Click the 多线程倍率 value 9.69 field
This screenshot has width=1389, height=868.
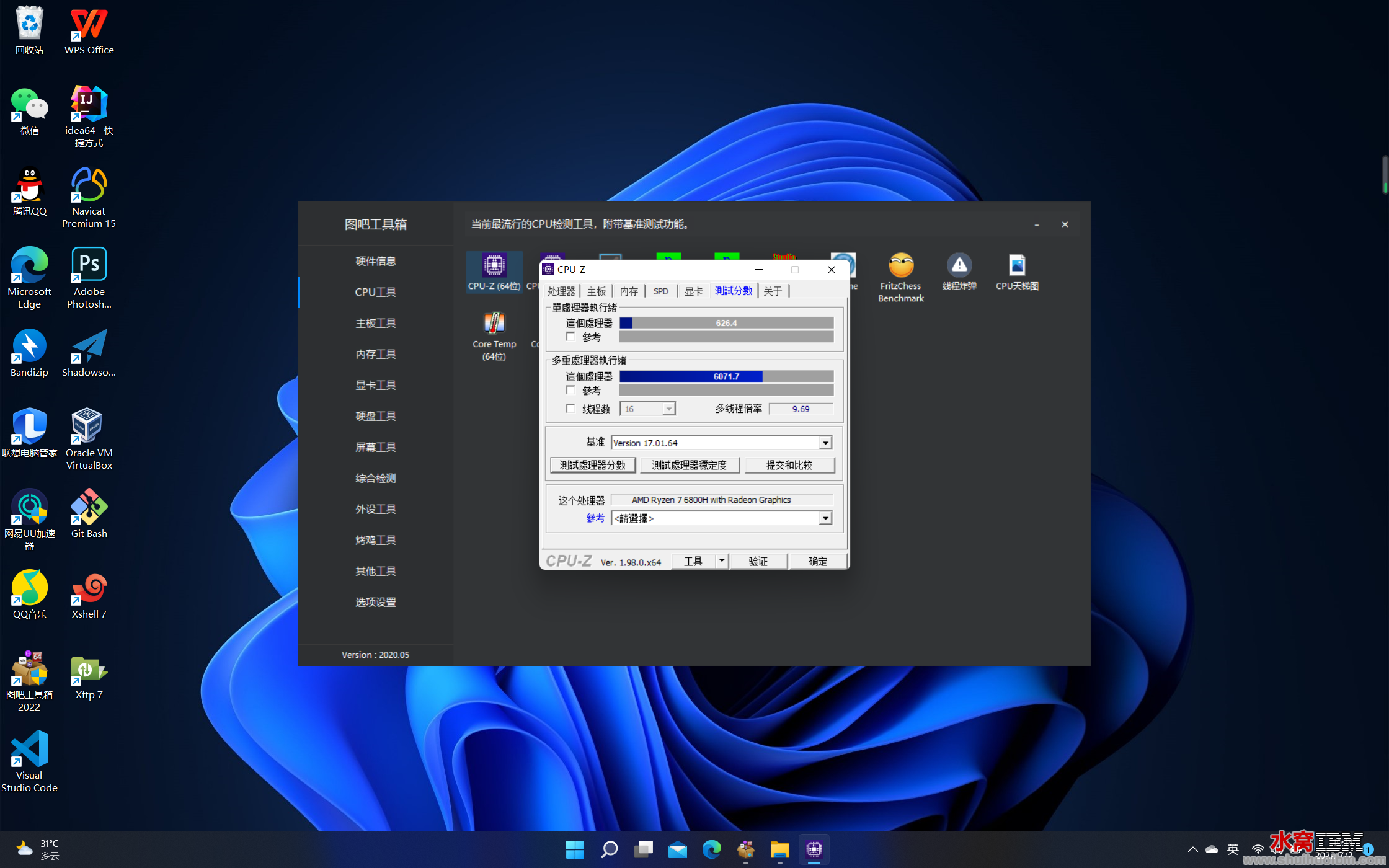coord(801,409)
